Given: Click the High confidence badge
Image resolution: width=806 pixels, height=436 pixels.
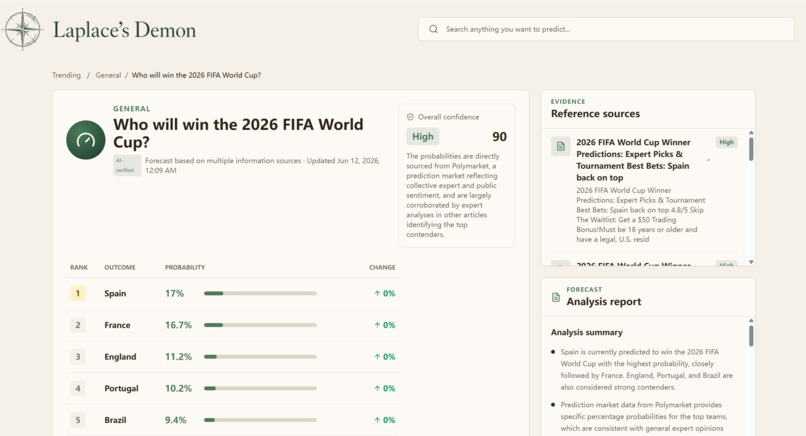Looking at the screenshot, I should click(x=423, y=137).
